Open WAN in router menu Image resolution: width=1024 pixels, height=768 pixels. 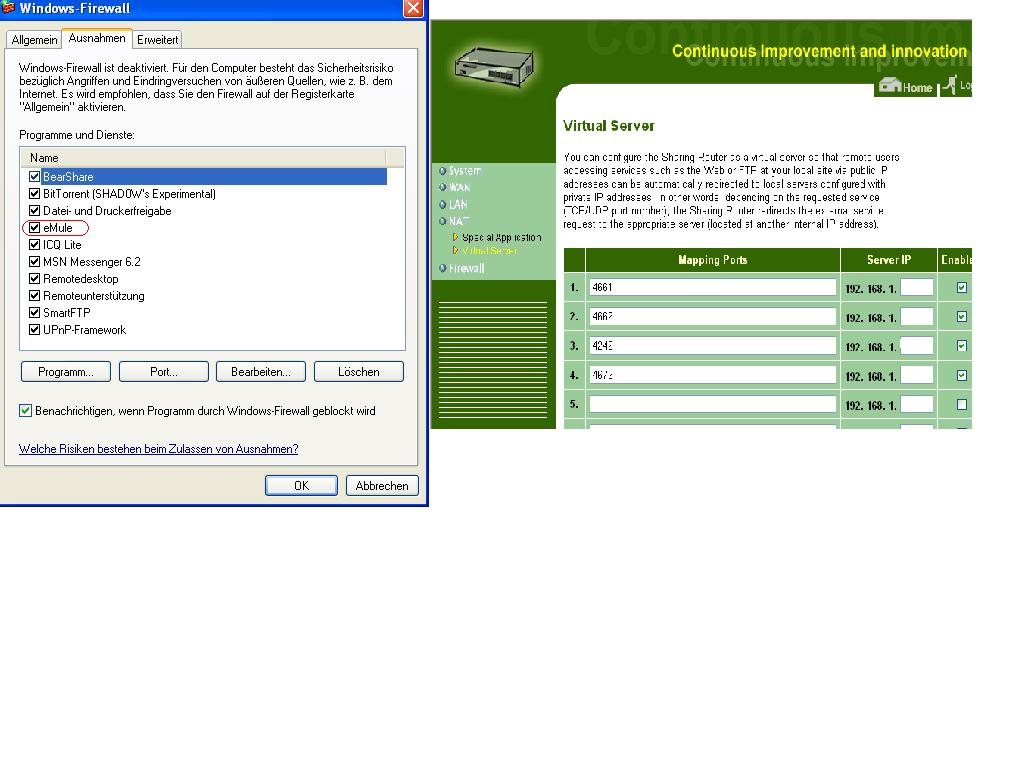(x=459, y=187)
